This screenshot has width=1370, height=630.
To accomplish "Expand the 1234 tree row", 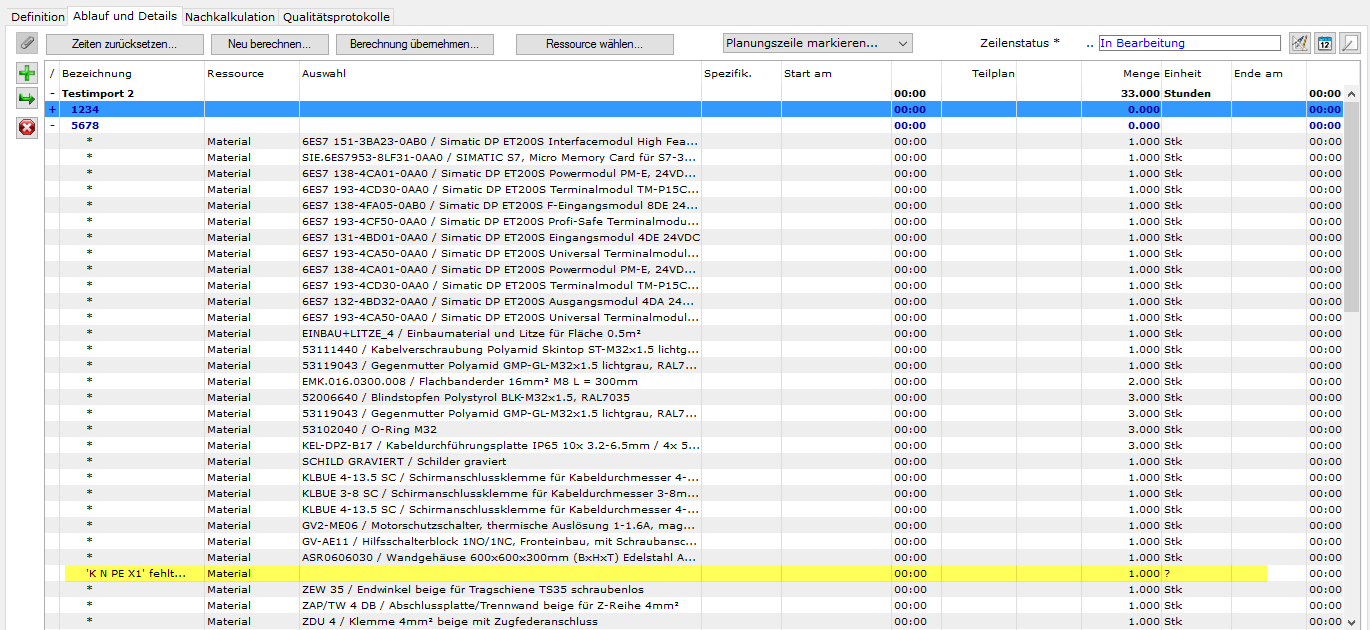I will pos(52,110).
